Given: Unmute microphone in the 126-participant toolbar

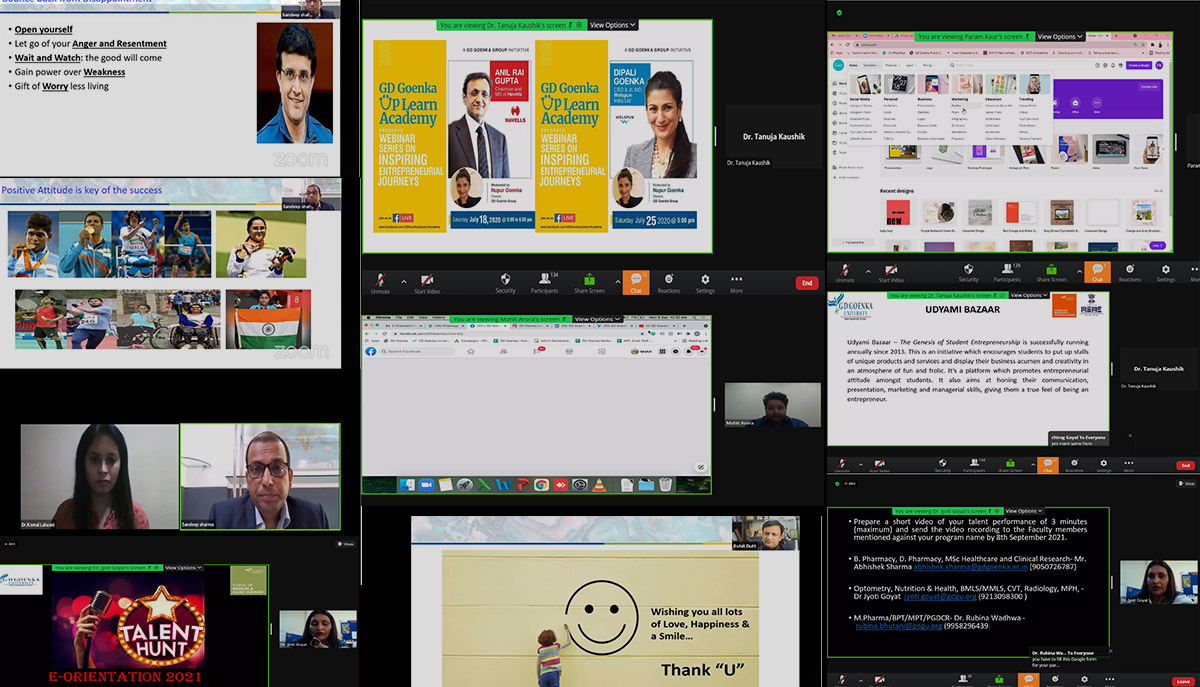Looking at the screenshot, I should pos(845,270).
